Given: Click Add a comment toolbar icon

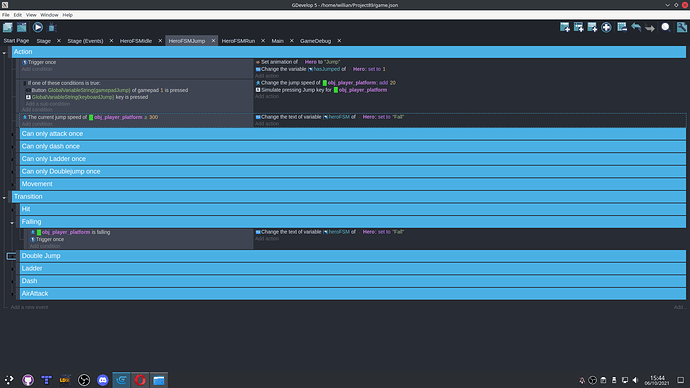Looking at the screenshot, I should point(592,27).
